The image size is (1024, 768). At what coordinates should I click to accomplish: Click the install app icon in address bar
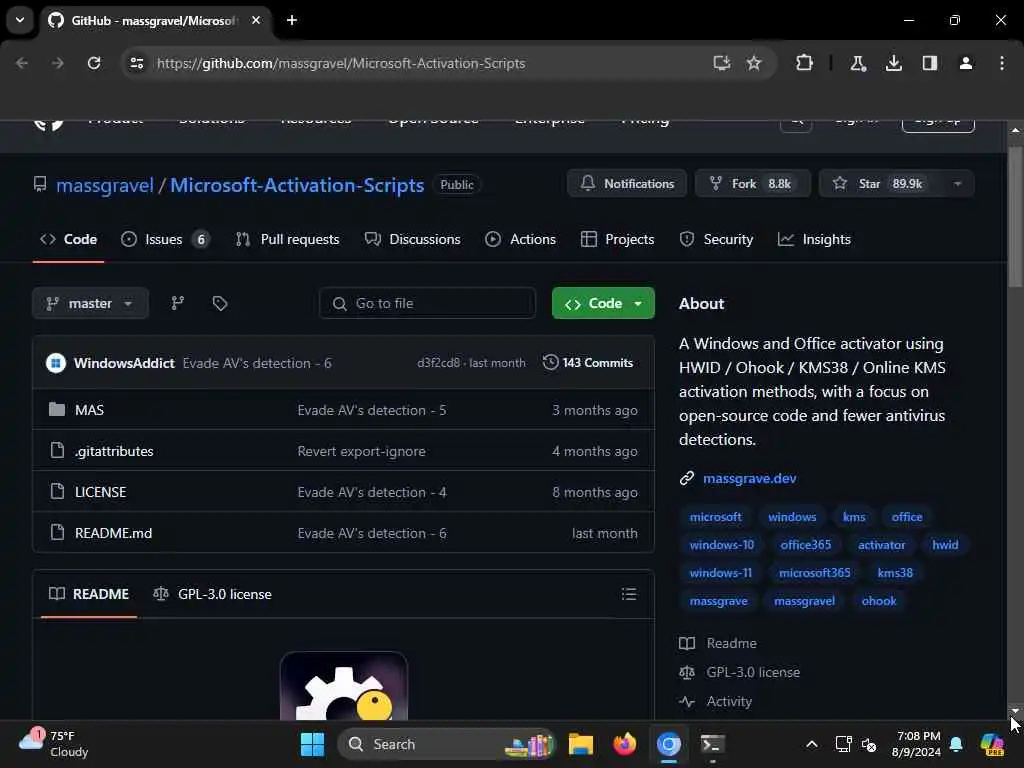coord(722,63)
